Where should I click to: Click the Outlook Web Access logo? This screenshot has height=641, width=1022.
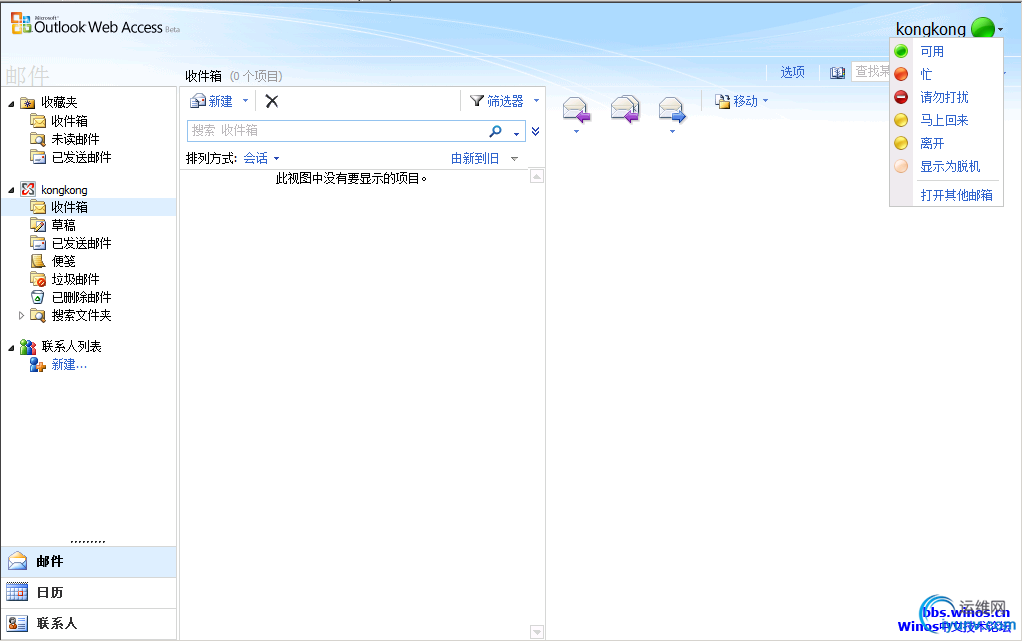tap(95, 25)
